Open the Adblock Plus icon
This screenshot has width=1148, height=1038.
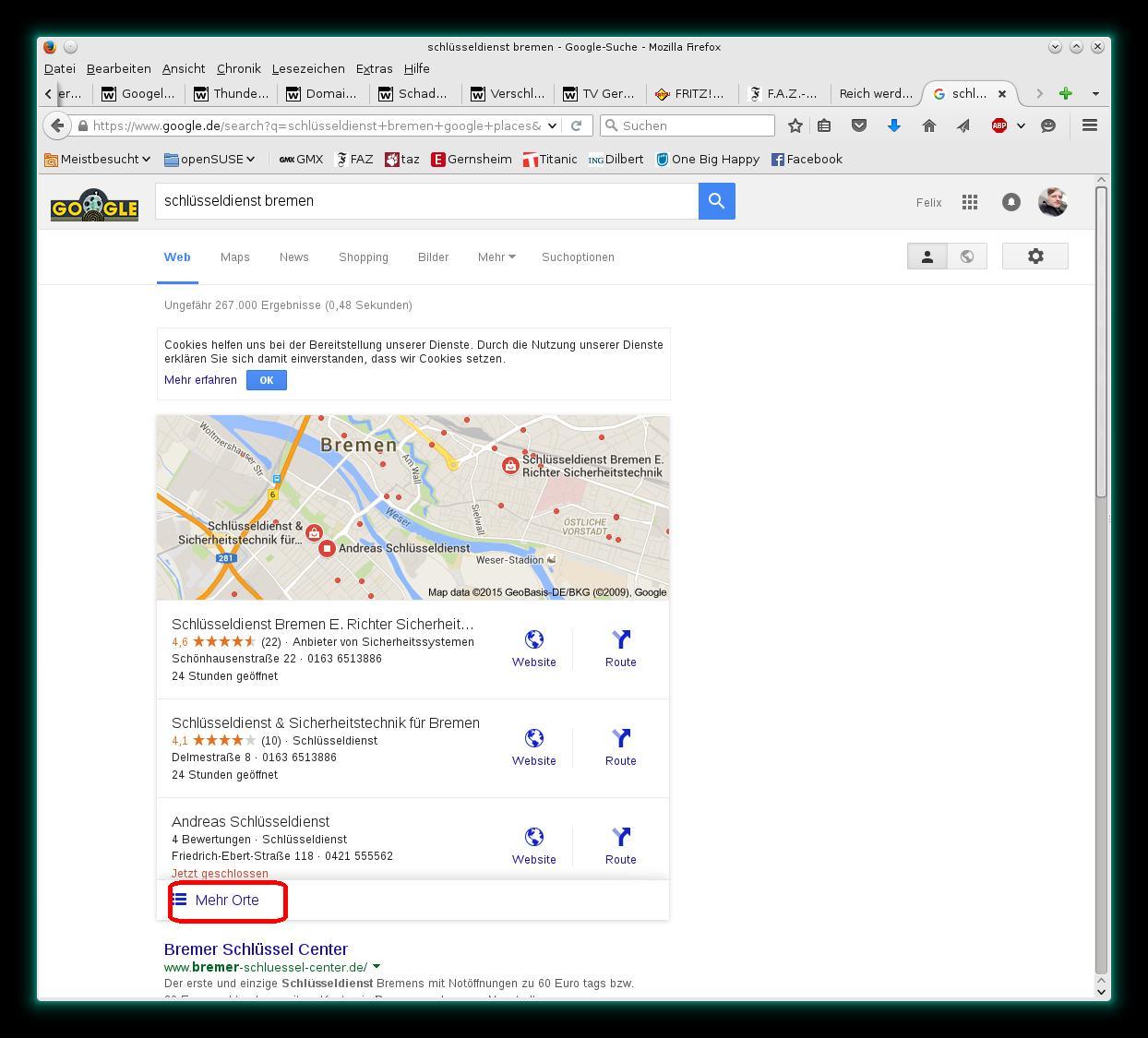point(999,125)
